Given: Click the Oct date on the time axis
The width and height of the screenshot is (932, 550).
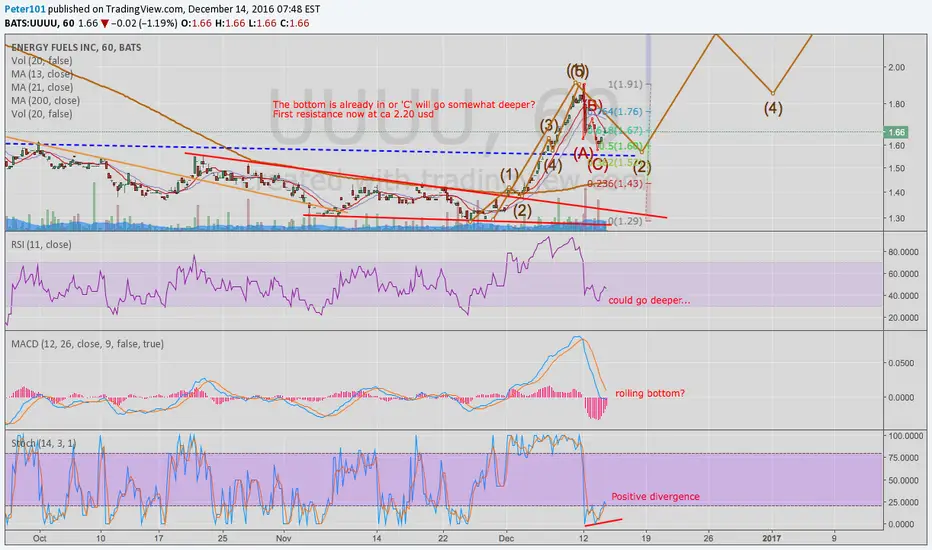Looking at the screenshot, I should (x=40, y=538).
